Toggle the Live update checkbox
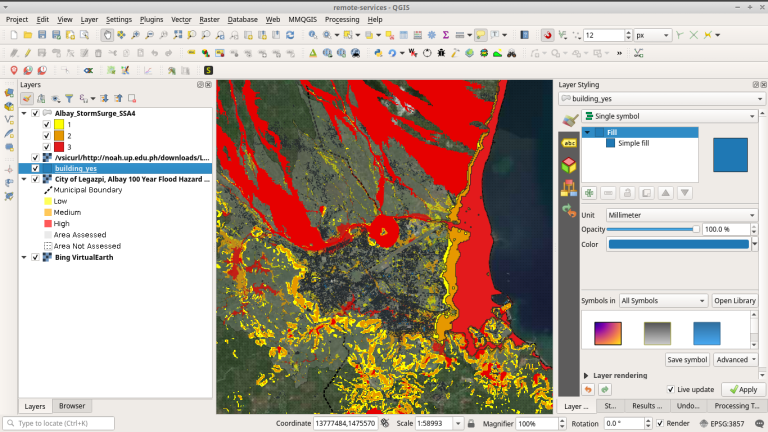Viewport: 768px width, 432px height. point(671,389)
